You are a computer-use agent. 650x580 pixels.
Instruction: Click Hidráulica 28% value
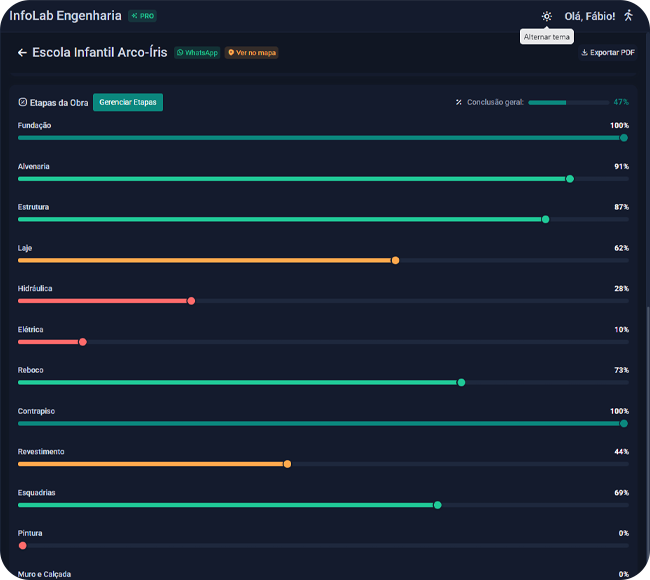(x=621, y=289)
